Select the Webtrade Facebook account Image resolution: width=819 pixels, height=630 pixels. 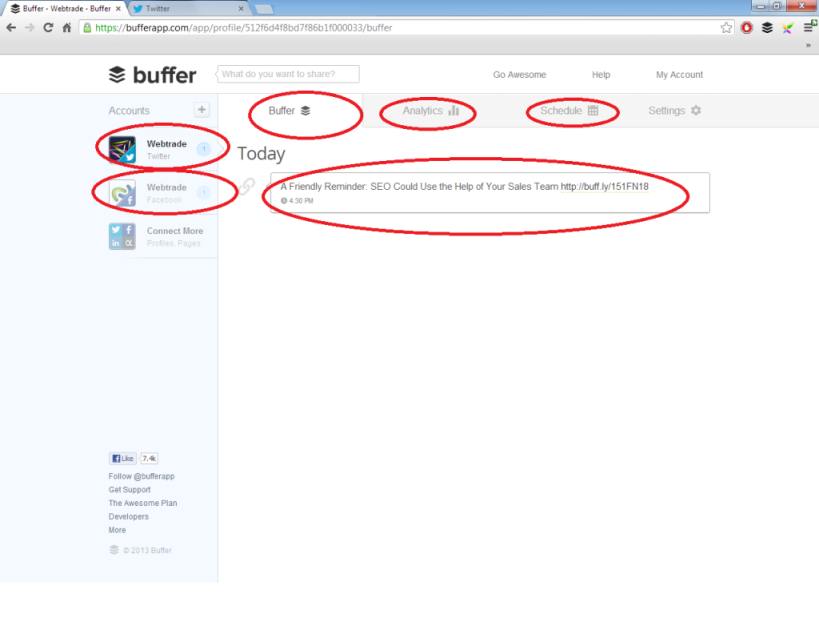click(x=162, y=193)
